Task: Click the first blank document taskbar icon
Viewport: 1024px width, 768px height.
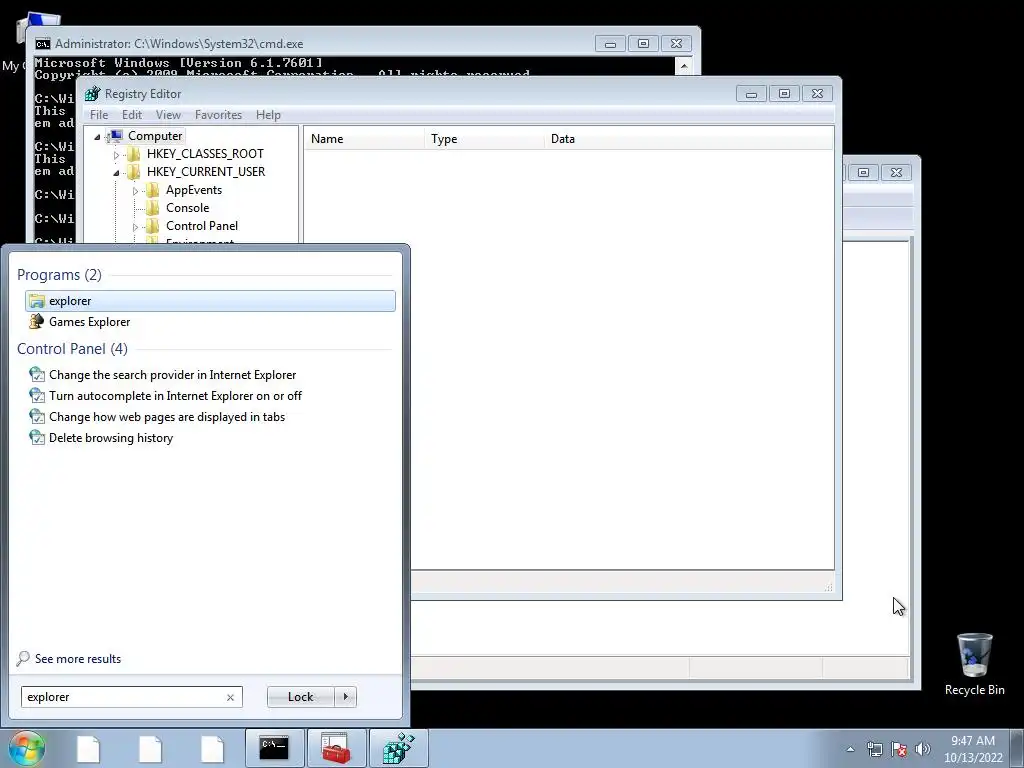Action: coord(88,748)
